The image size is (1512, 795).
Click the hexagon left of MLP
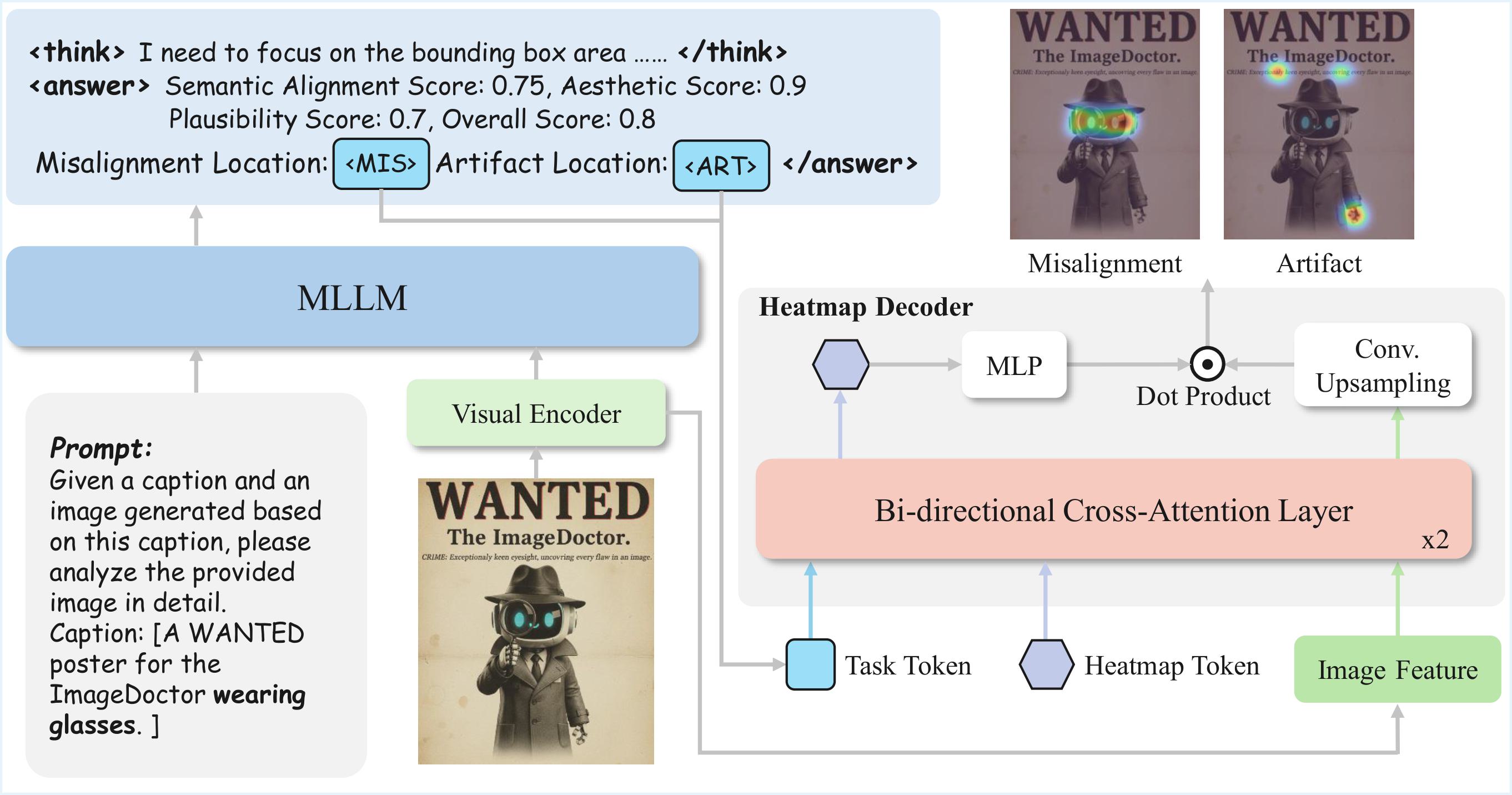click(x=841, y=364)
